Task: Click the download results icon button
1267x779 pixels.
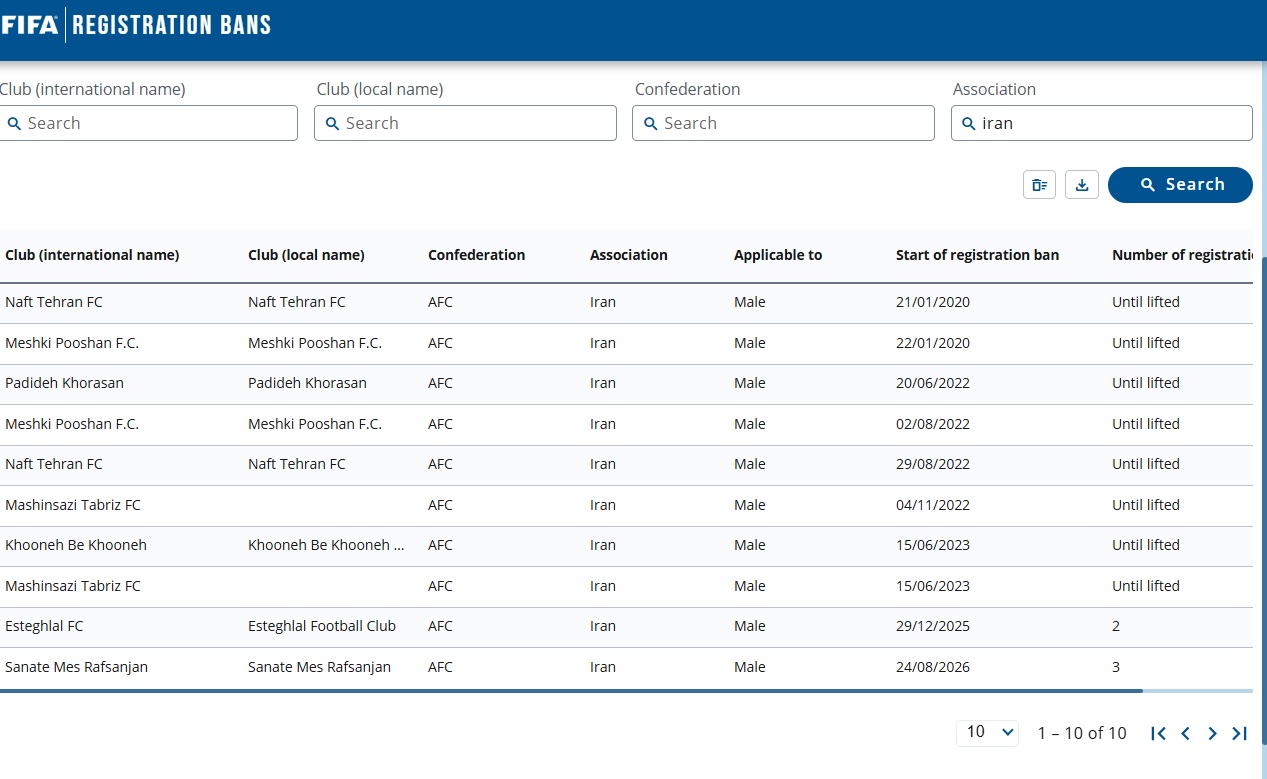Action: pos(1082,185)
